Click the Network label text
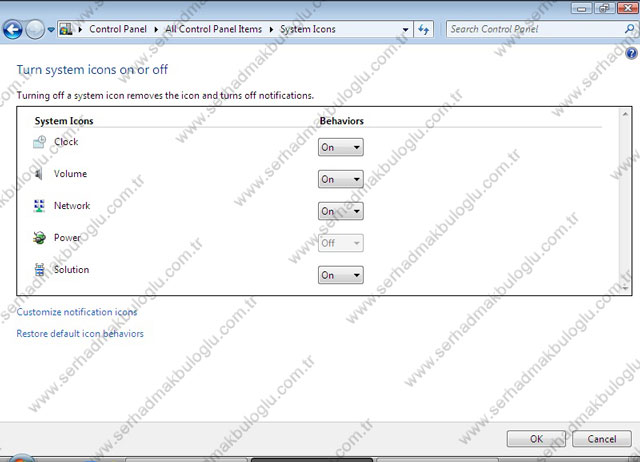The image size is (640, 462). click(72, 205)
